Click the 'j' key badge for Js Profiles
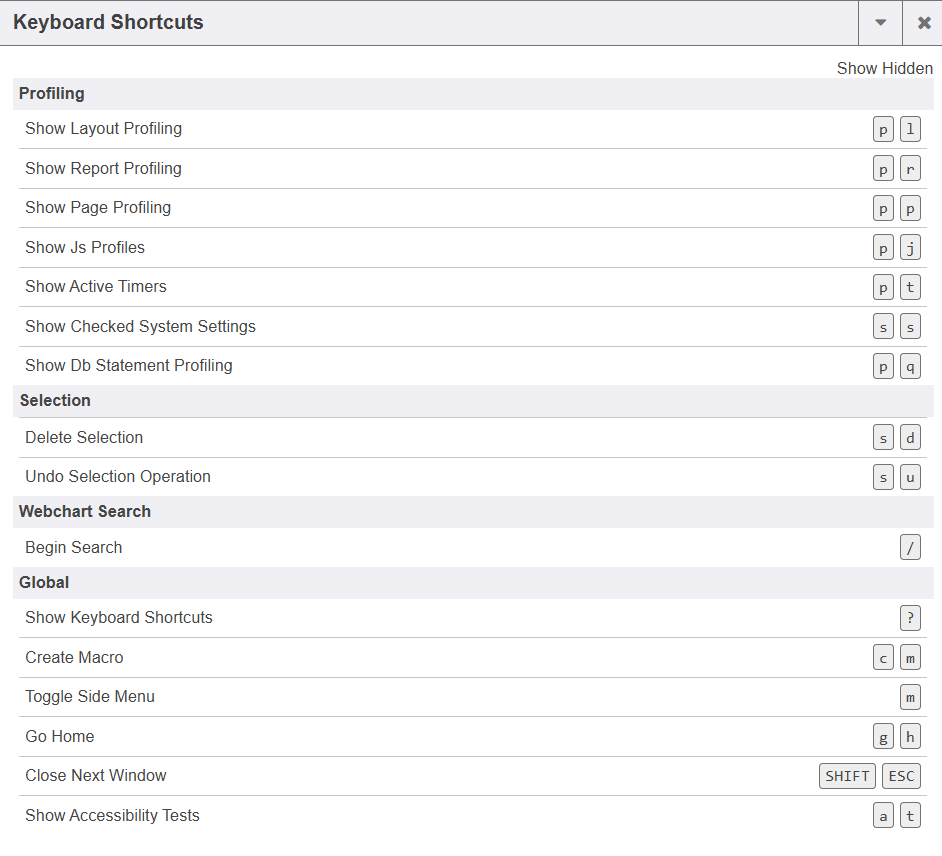This screenshot has height=856, width=942. coord(910,248)
